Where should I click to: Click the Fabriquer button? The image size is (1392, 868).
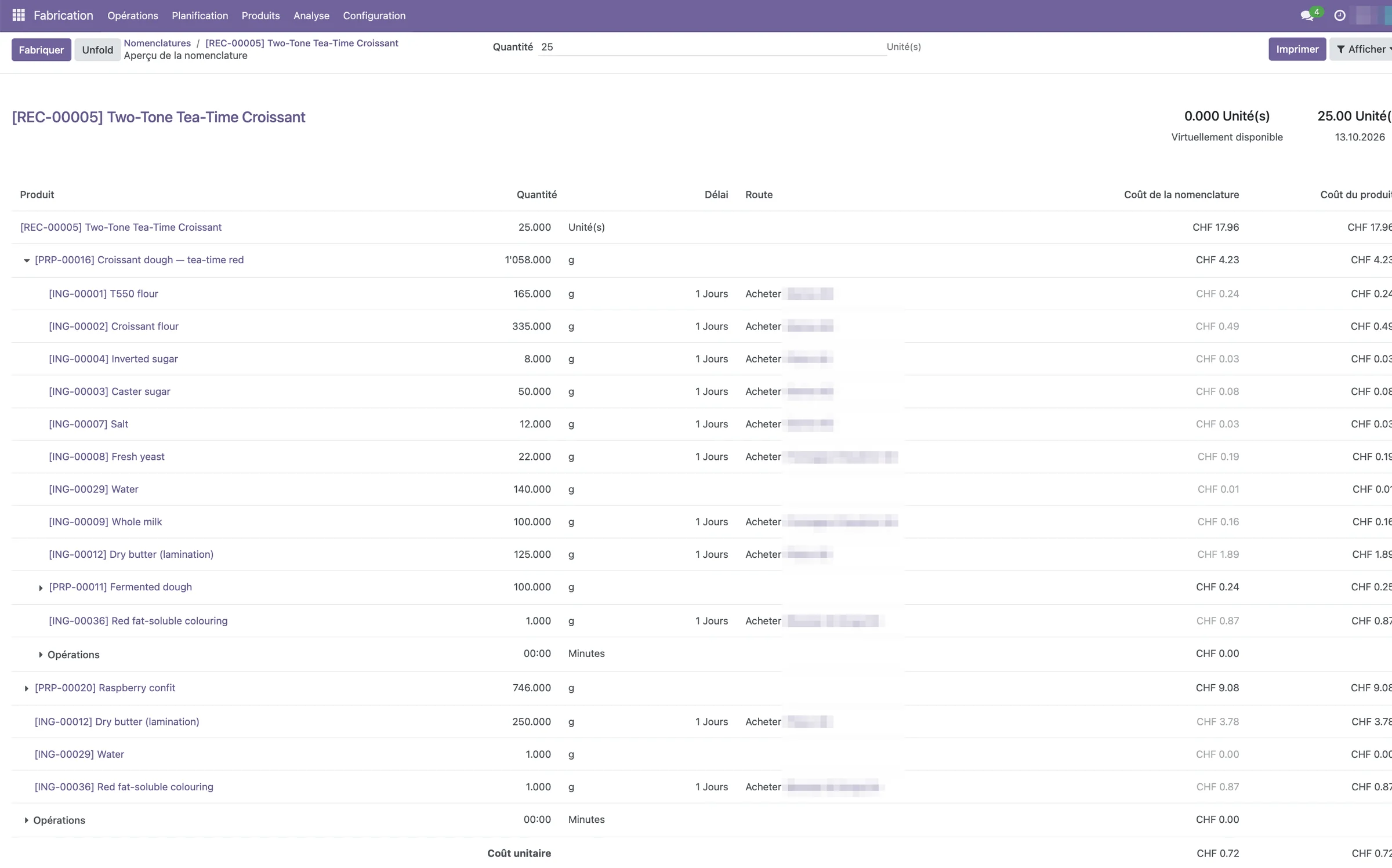[x=41, y=50]
